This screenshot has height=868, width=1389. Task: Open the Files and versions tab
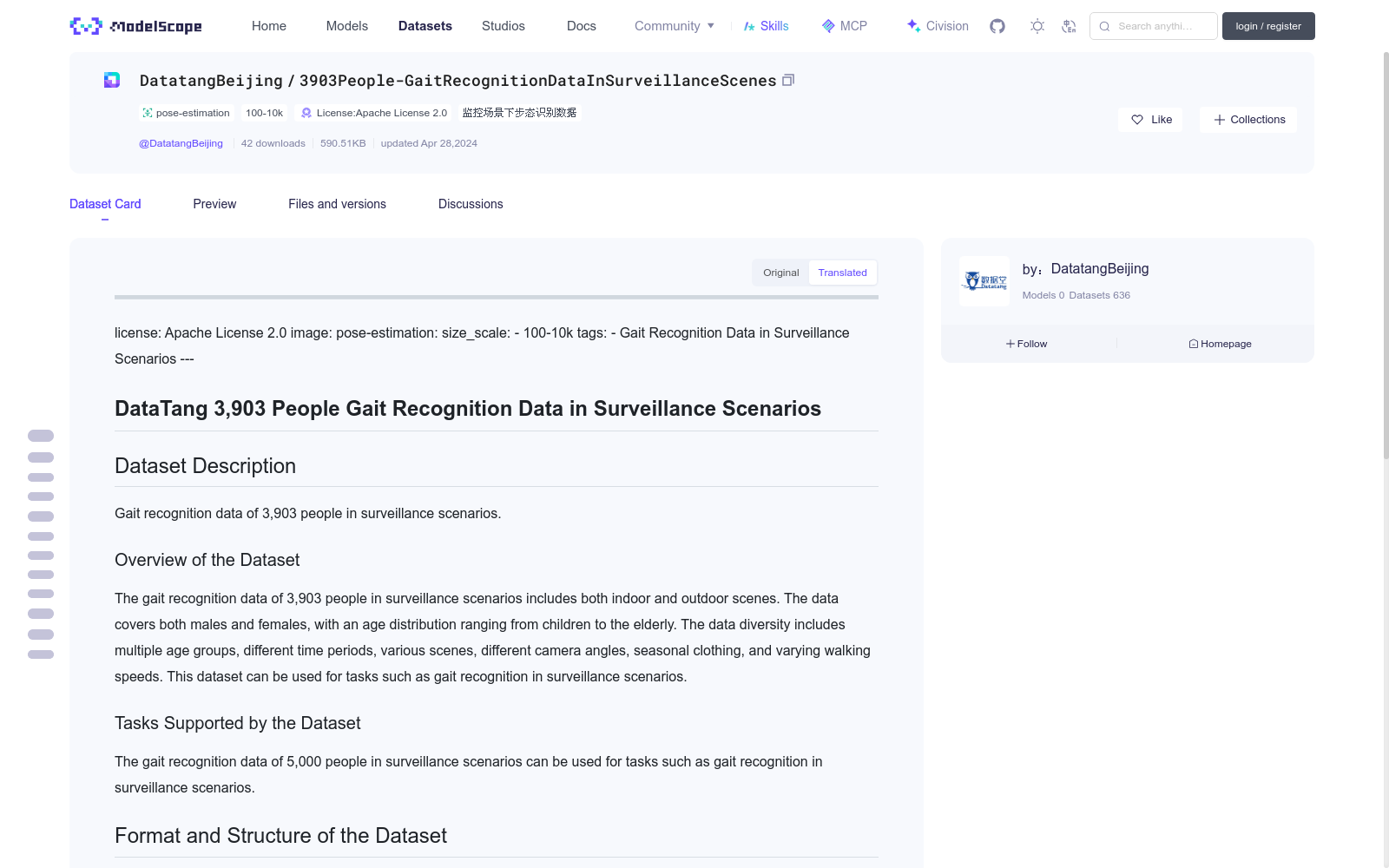337,204
